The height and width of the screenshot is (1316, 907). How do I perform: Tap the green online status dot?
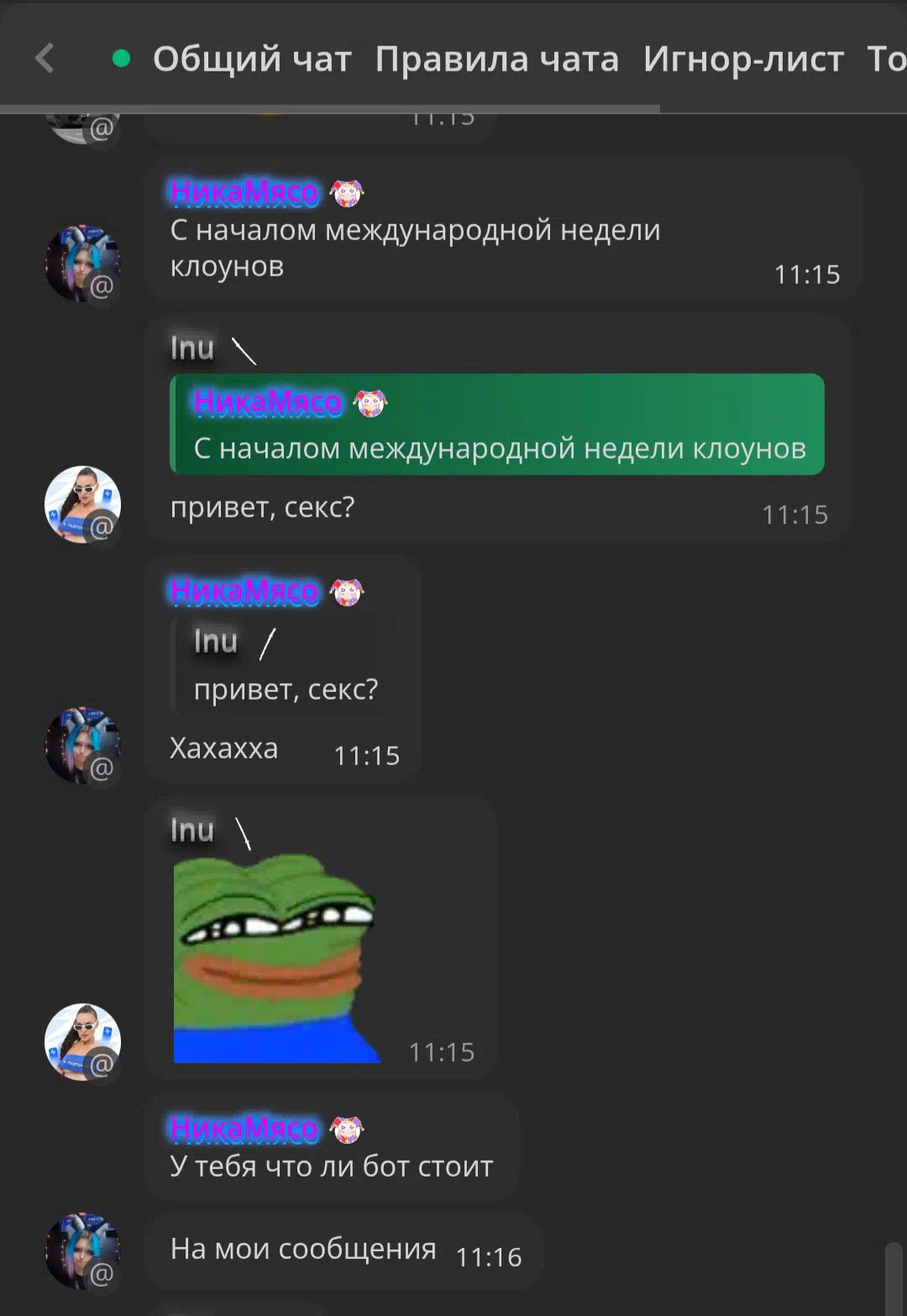(x=121, y=58)
